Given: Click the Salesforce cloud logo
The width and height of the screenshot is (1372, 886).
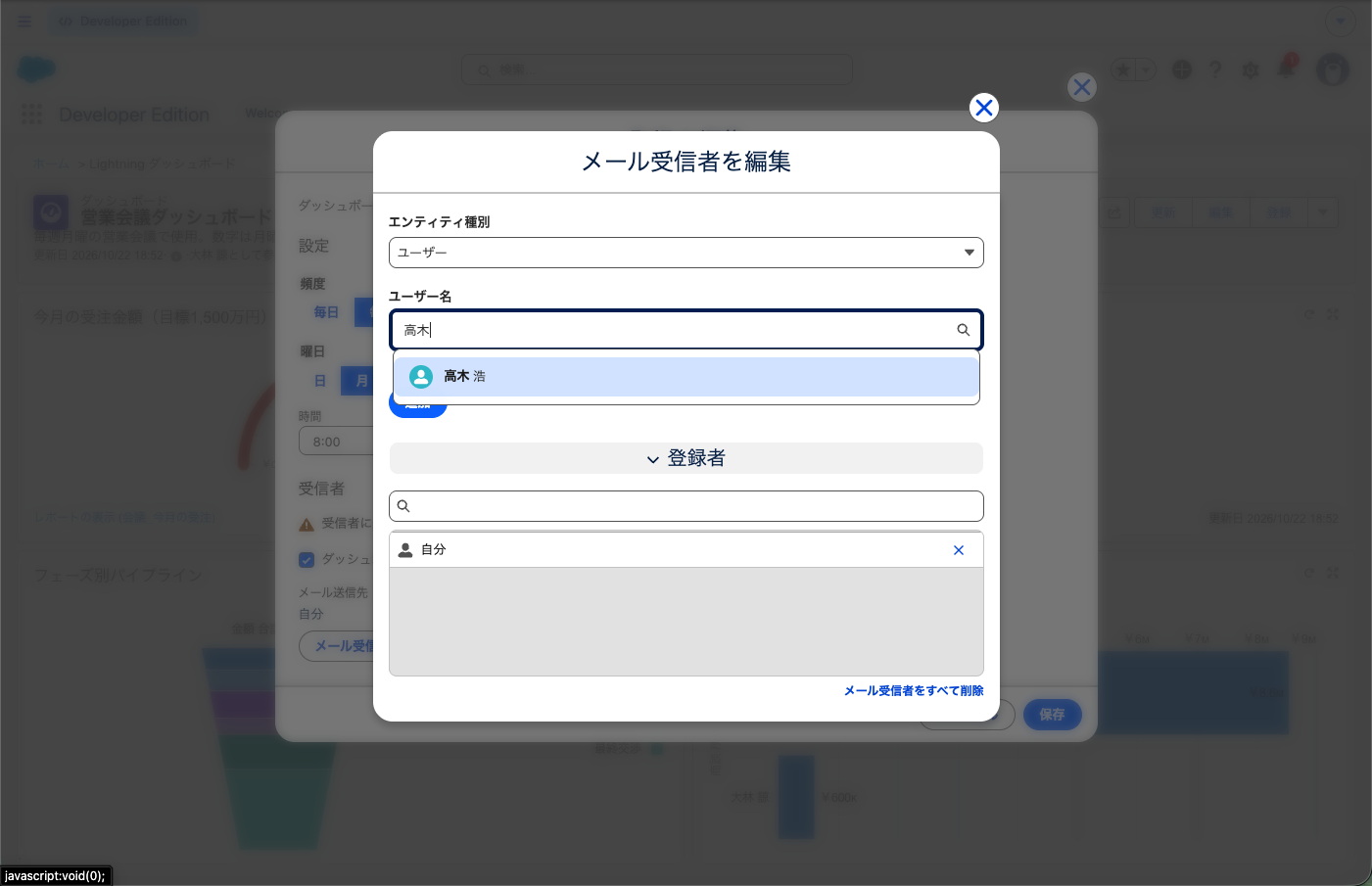Looking at the screenshot, I should click(x=37, y=70).
